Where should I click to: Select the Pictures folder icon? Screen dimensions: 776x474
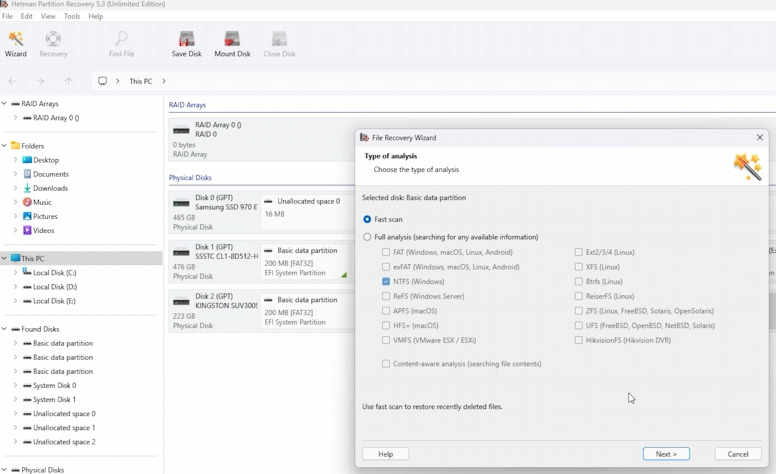27,216
